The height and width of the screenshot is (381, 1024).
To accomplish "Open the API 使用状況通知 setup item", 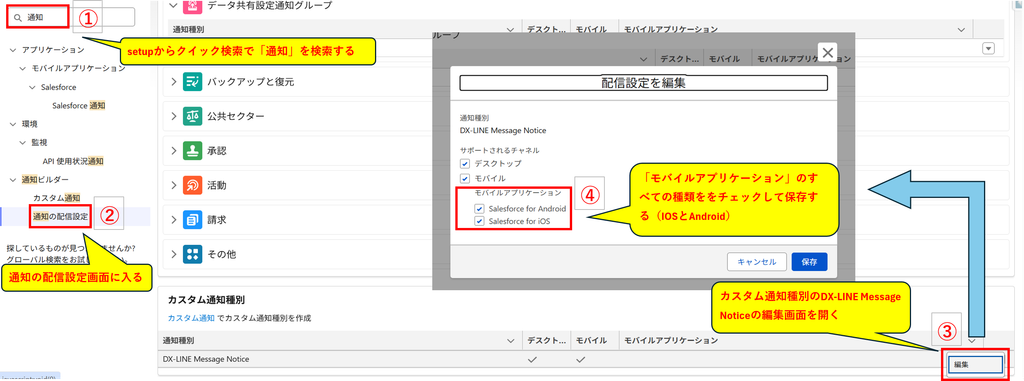I will click(x=73, y=160).
